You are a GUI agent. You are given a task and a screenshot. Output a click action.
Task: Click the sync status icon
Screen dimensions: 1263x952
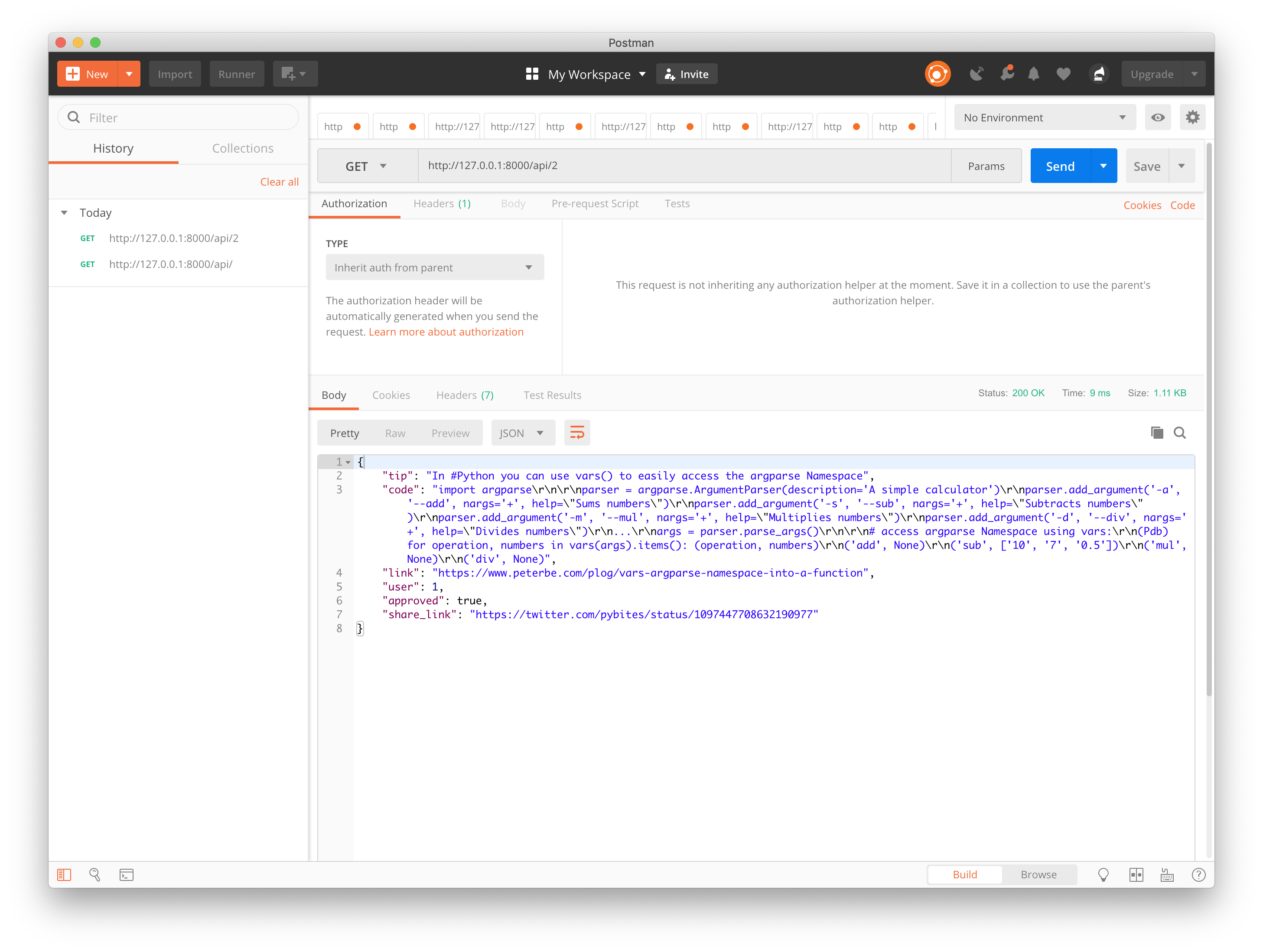click(x=937, y=74)
